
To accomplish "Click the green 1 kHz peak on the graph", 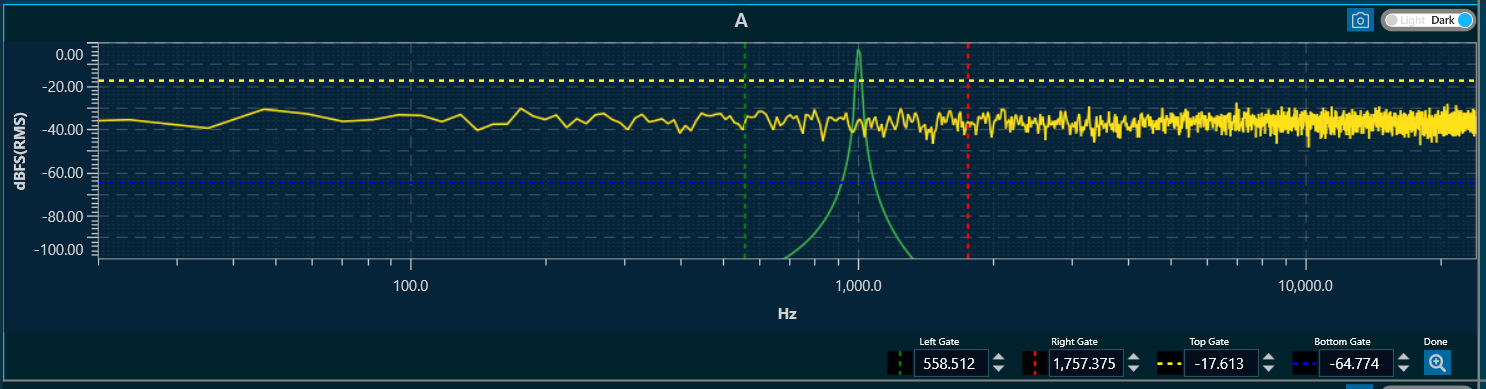I will click(858, 52).
